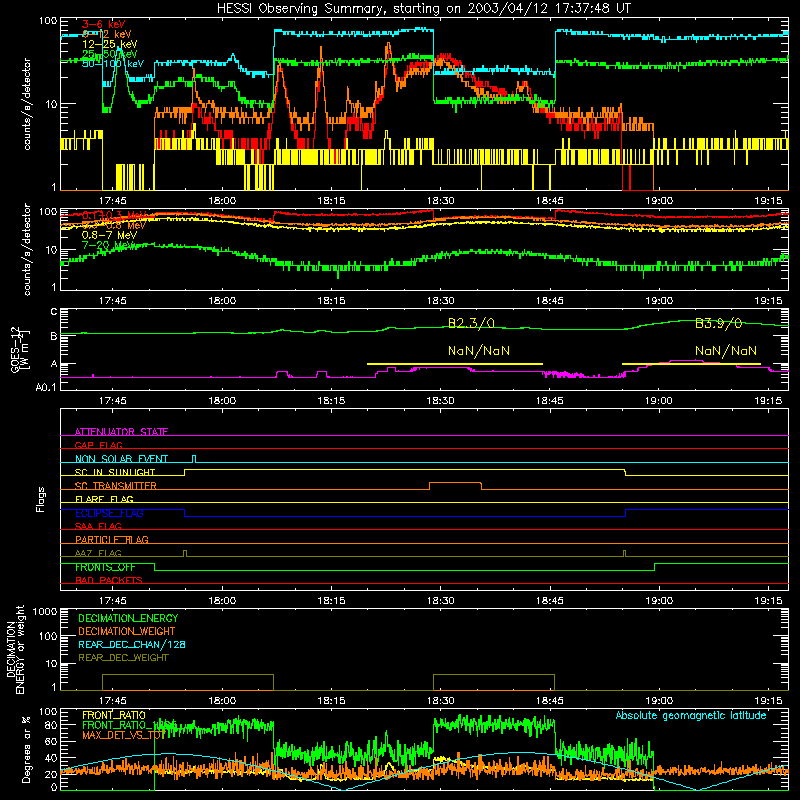The image size is (800, 800).
Task: Select the SC_IN_SUNLIGHT flag label
Action: click(x=115, y=472)
